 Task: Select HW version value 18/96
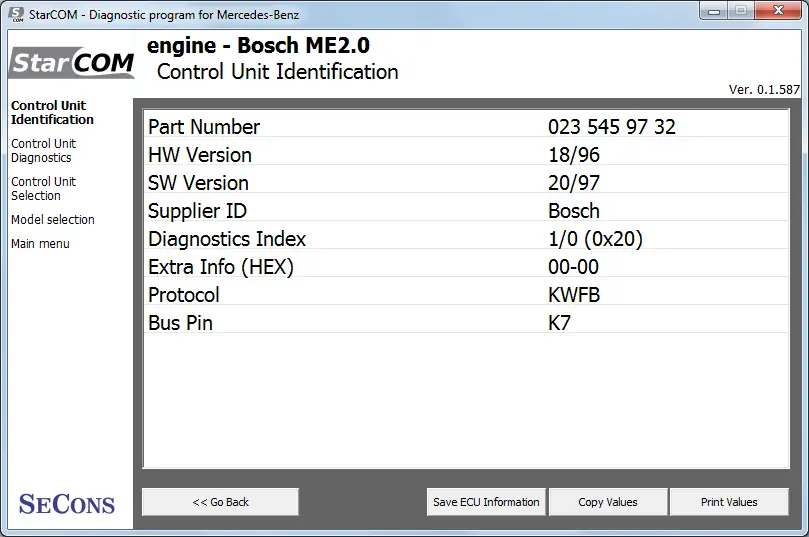(x=574, y=155)
